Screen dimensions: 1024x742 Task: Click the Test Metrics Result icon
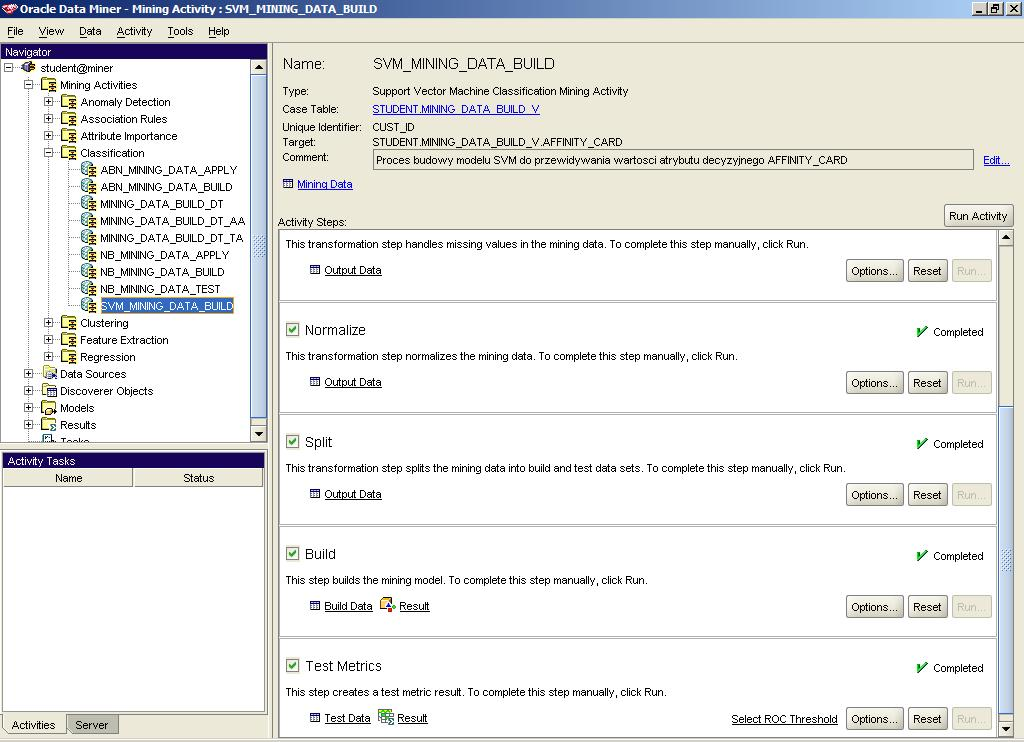pos(386,717)
